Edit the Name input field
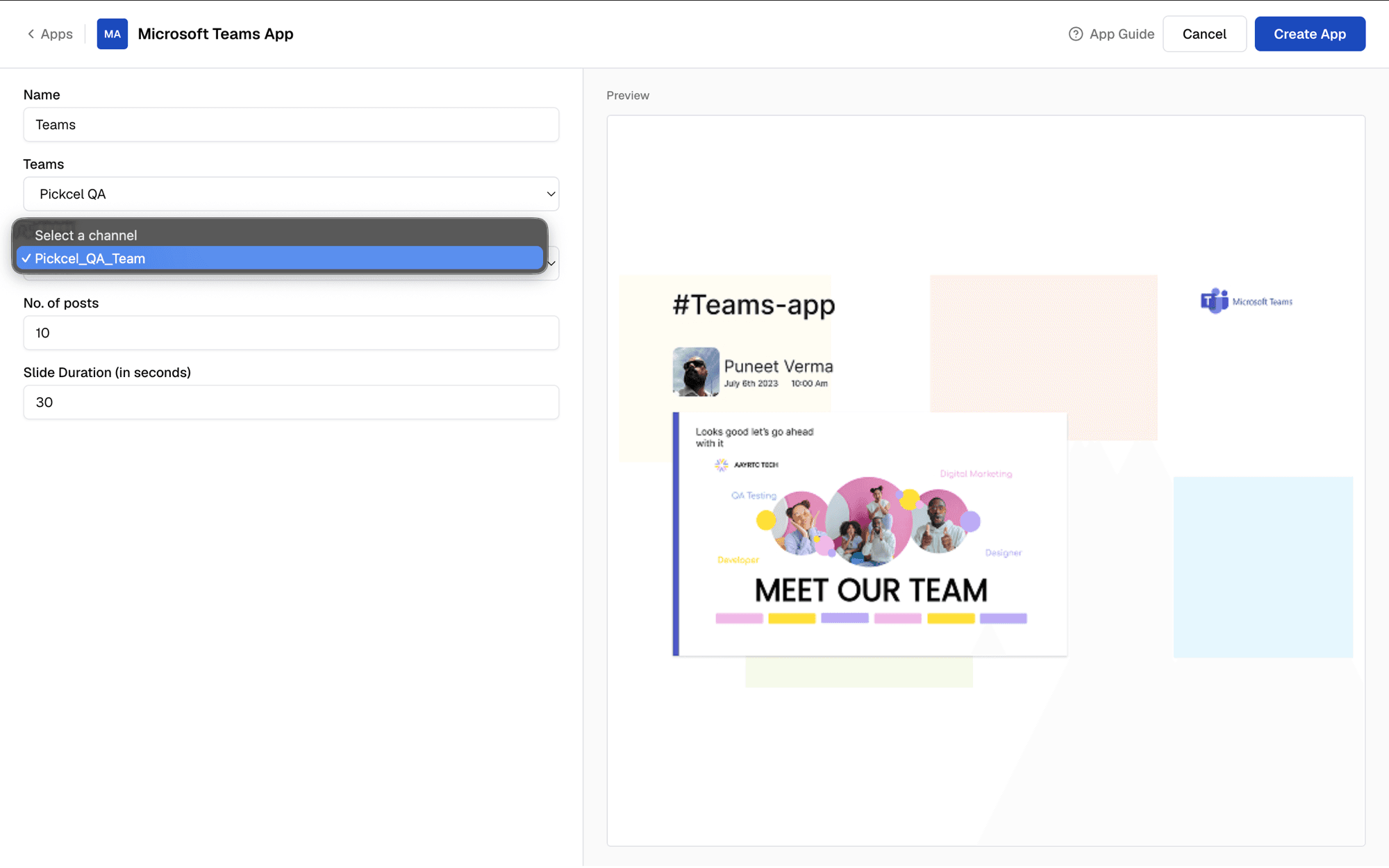The image size is (1389, 868). [291, 125]
